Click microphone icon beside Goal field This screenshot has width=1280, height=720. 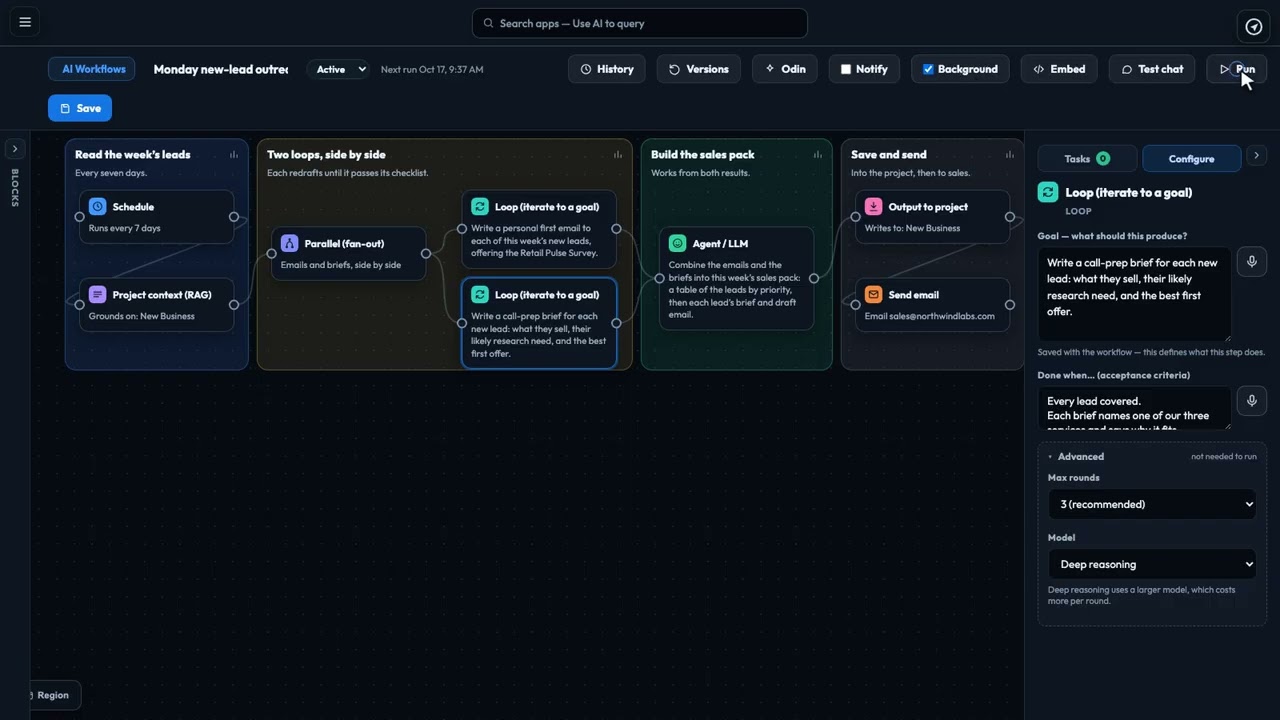(1251, 262)
